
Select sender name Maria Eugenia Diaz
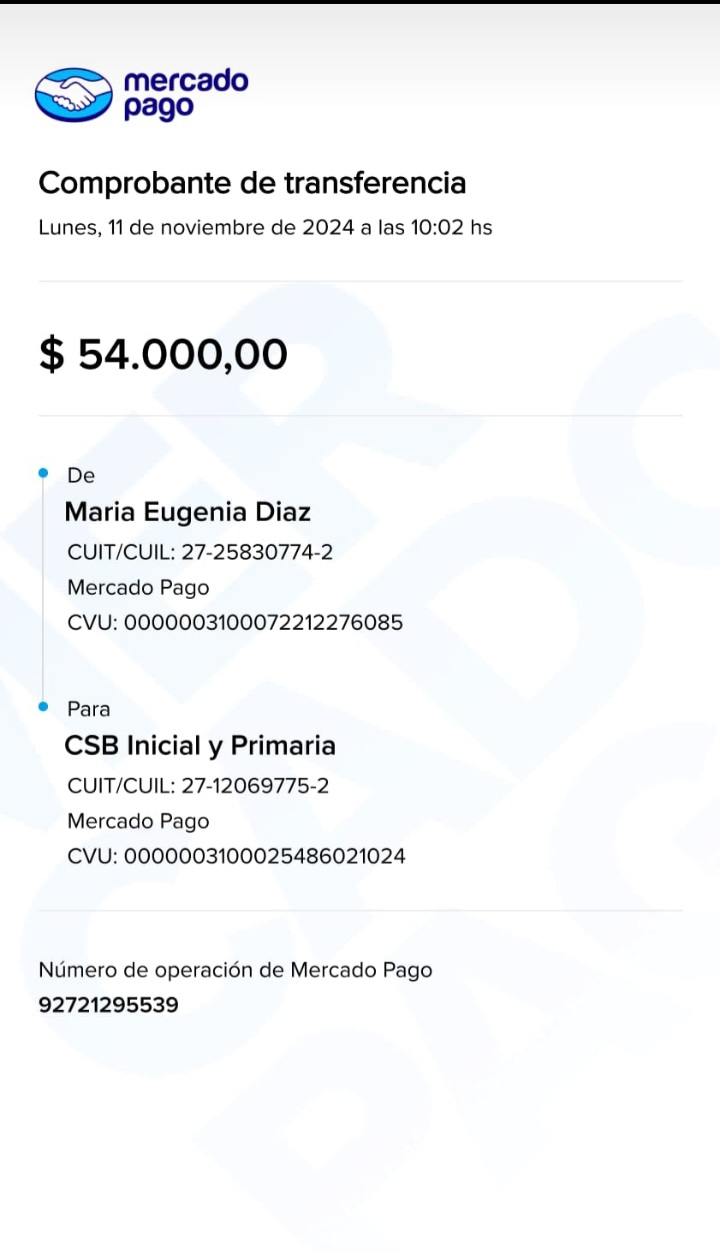(188, 512)
